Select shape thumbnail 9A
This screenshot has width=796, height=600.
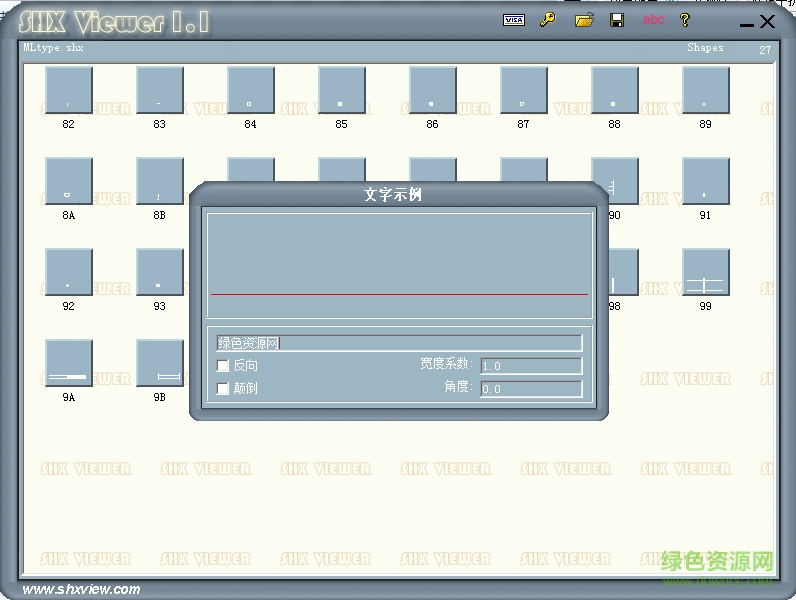[x=69, y=363]
